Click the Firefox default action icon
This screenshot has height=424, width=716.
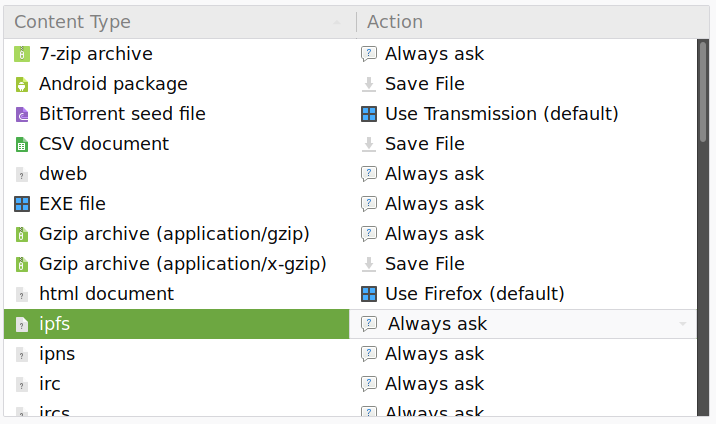click(369, 294)
